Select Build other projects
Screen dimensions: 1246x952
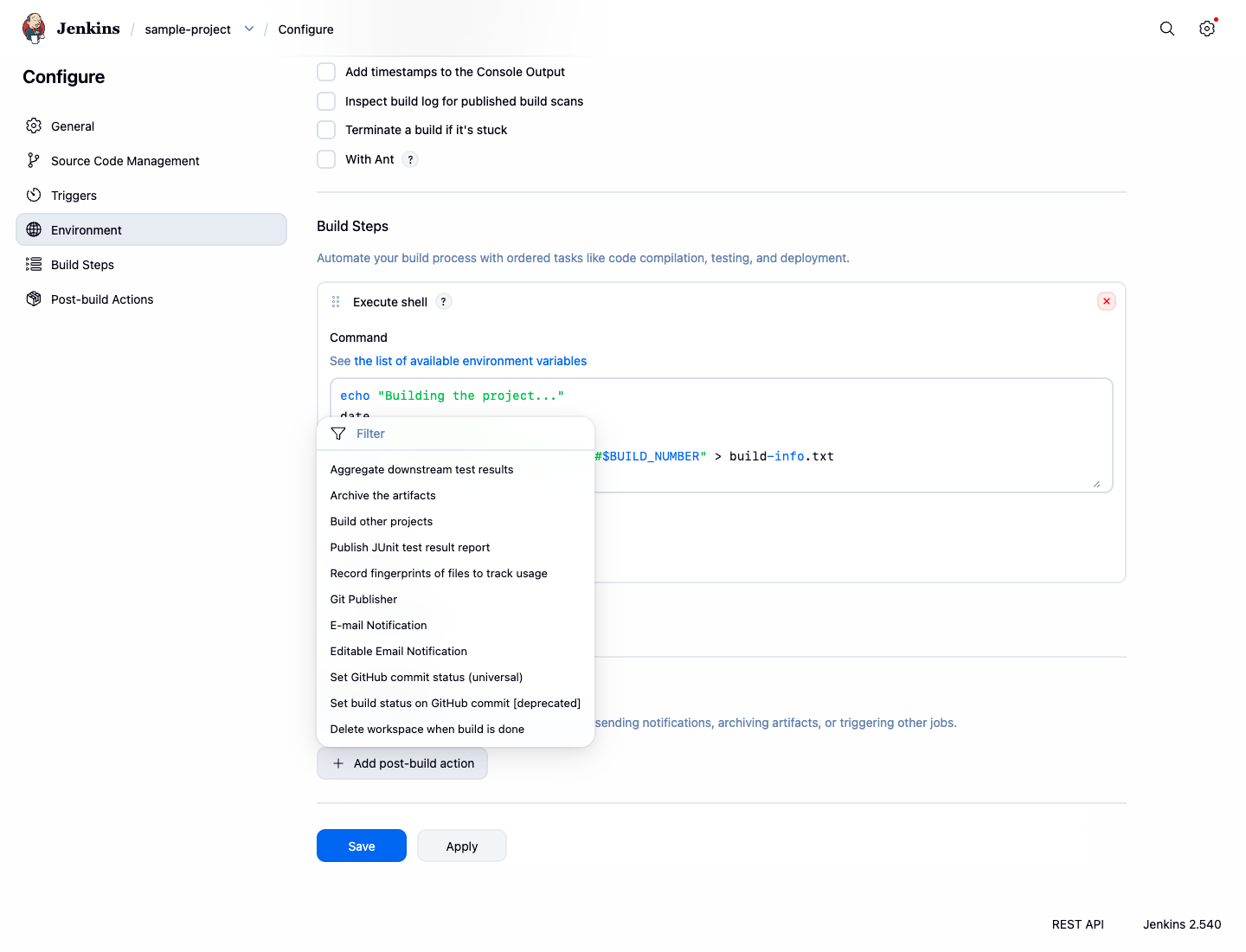point(455,521)
